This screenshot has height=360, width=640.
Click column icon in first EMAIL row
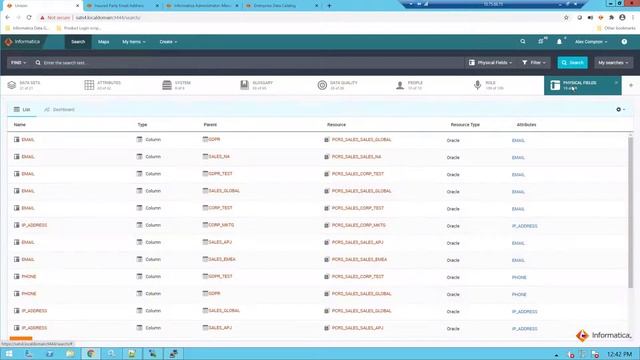click(x=140, y=140)
